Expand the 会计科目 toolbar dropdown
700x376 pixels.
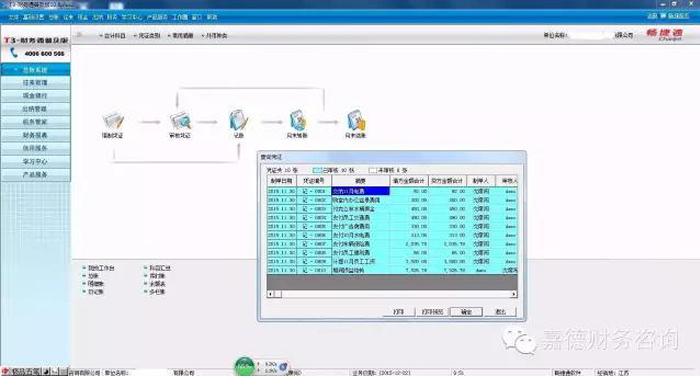(112, 35)
